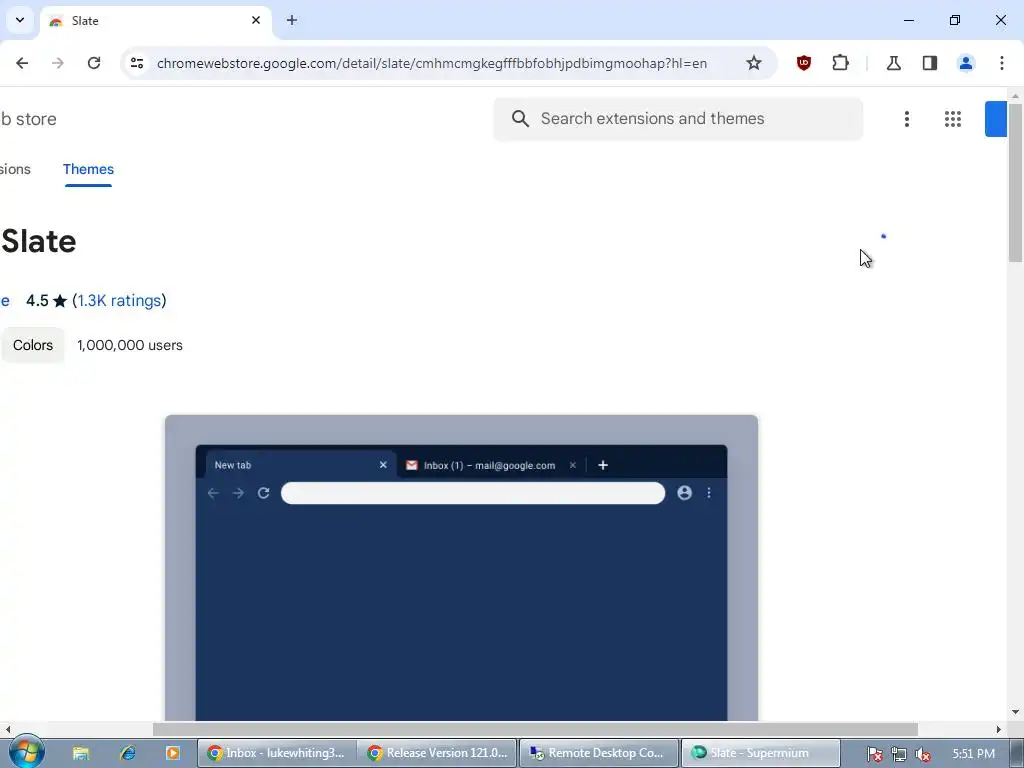The width and height of the screenshot is (1024, 768).
Task: Click the scroll right arrow of horizontal scrollbar
Action: [x=999, y=729]
